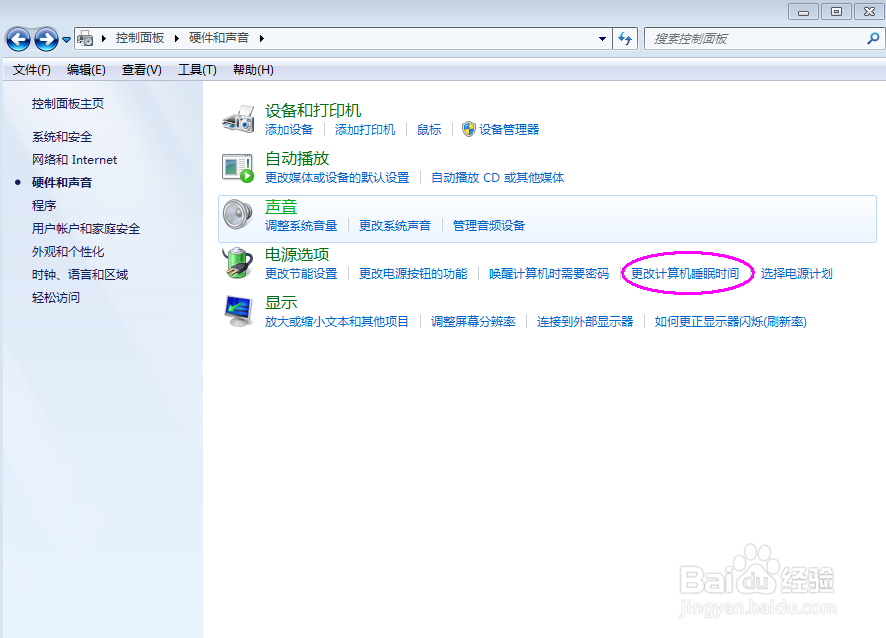Click 更改电源按钮的功能 link

(413, 274)
